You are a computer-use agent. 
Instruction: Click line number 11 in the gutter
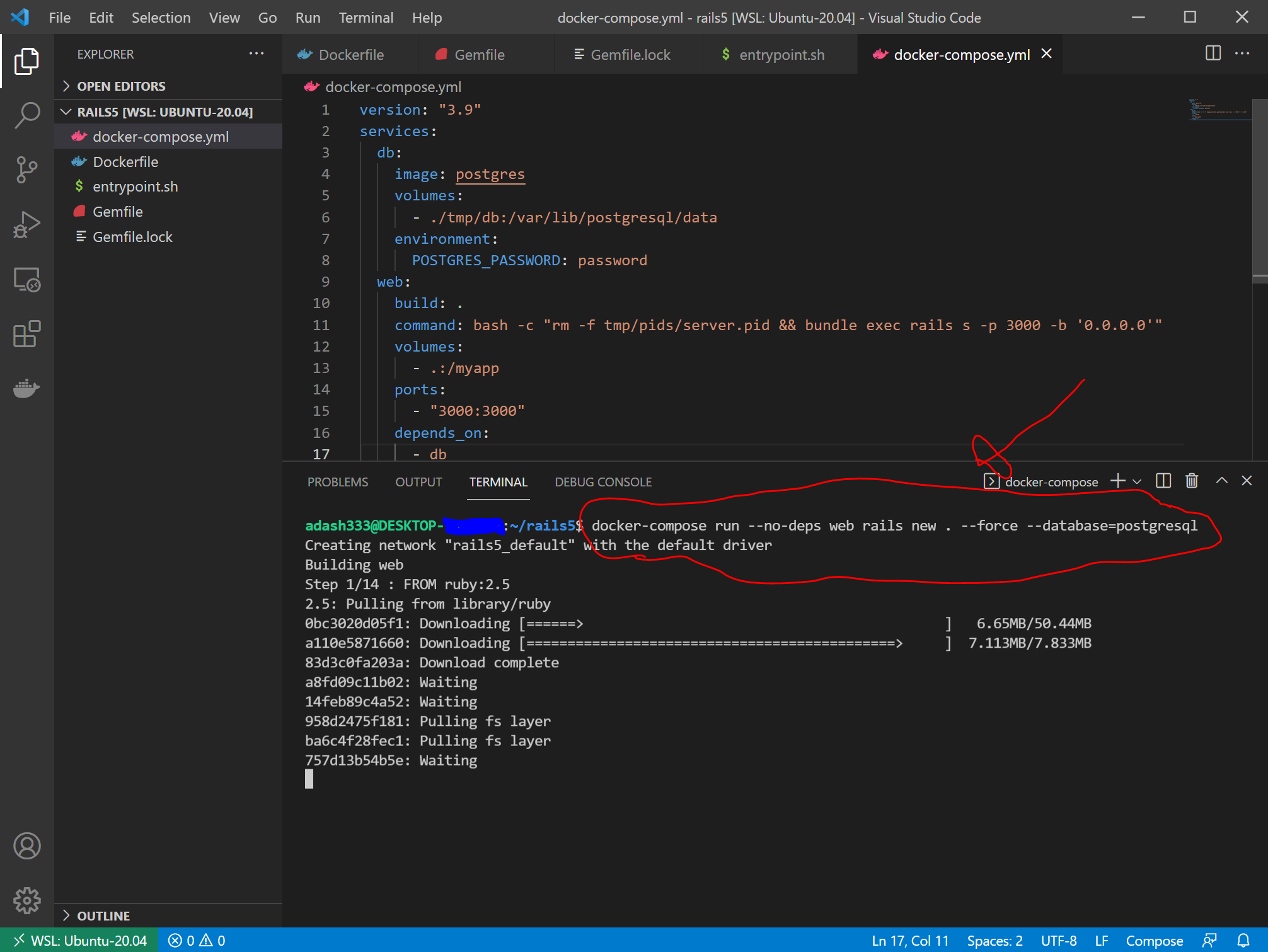tap(321, 325)
